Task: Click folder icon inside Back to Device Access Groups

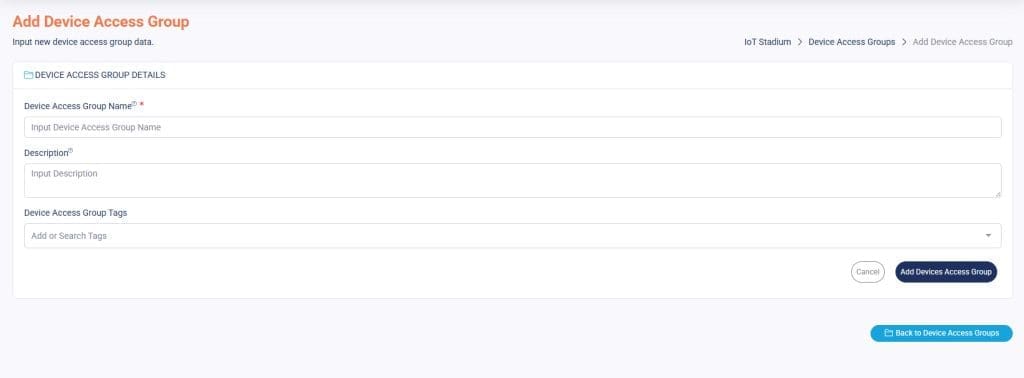Action: click(x=888, y=333)
